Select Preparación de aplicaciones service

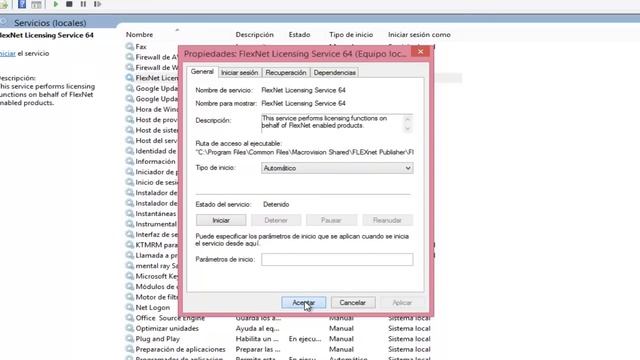(180, 349)
